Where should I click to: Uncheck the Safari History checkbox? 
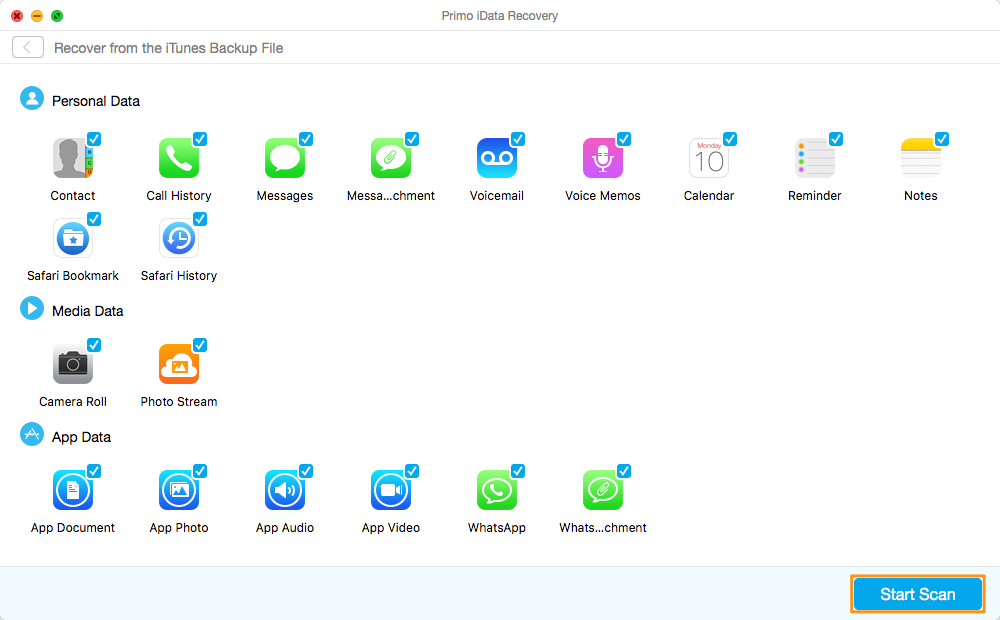pos(200,219)
